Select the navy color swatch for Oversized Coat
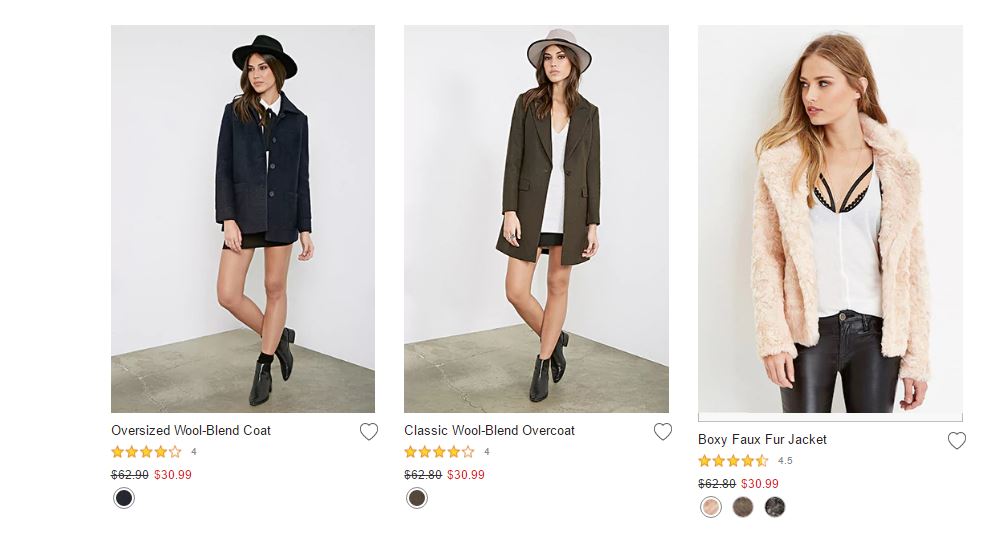Screen dimensions: 991x535 coord(124,498)
